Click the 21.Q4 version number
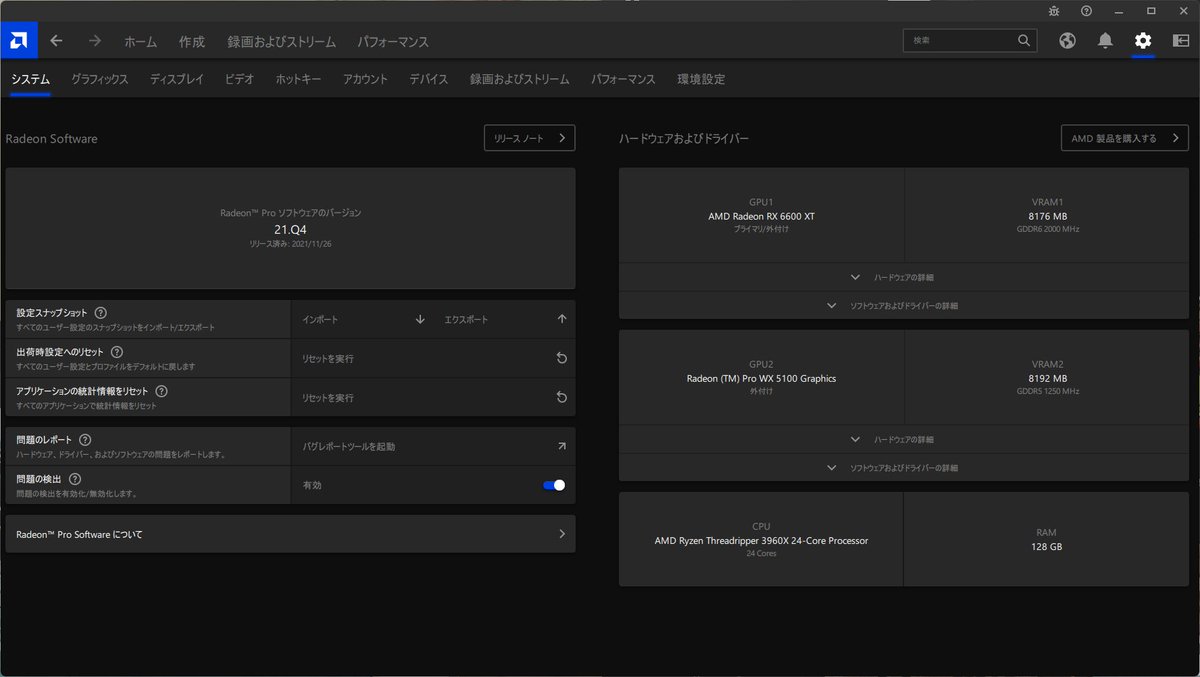1200x677 pixels. [290, 229]
